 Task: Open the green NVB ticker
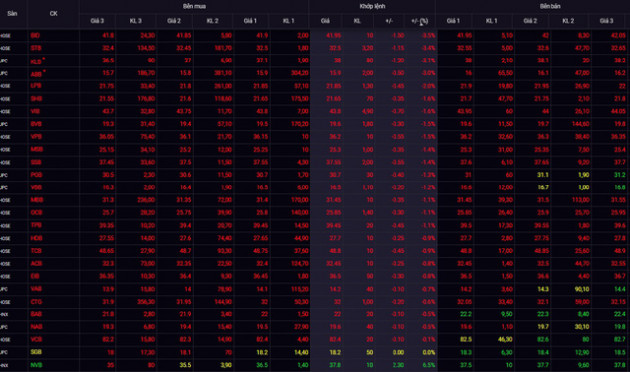36,365
